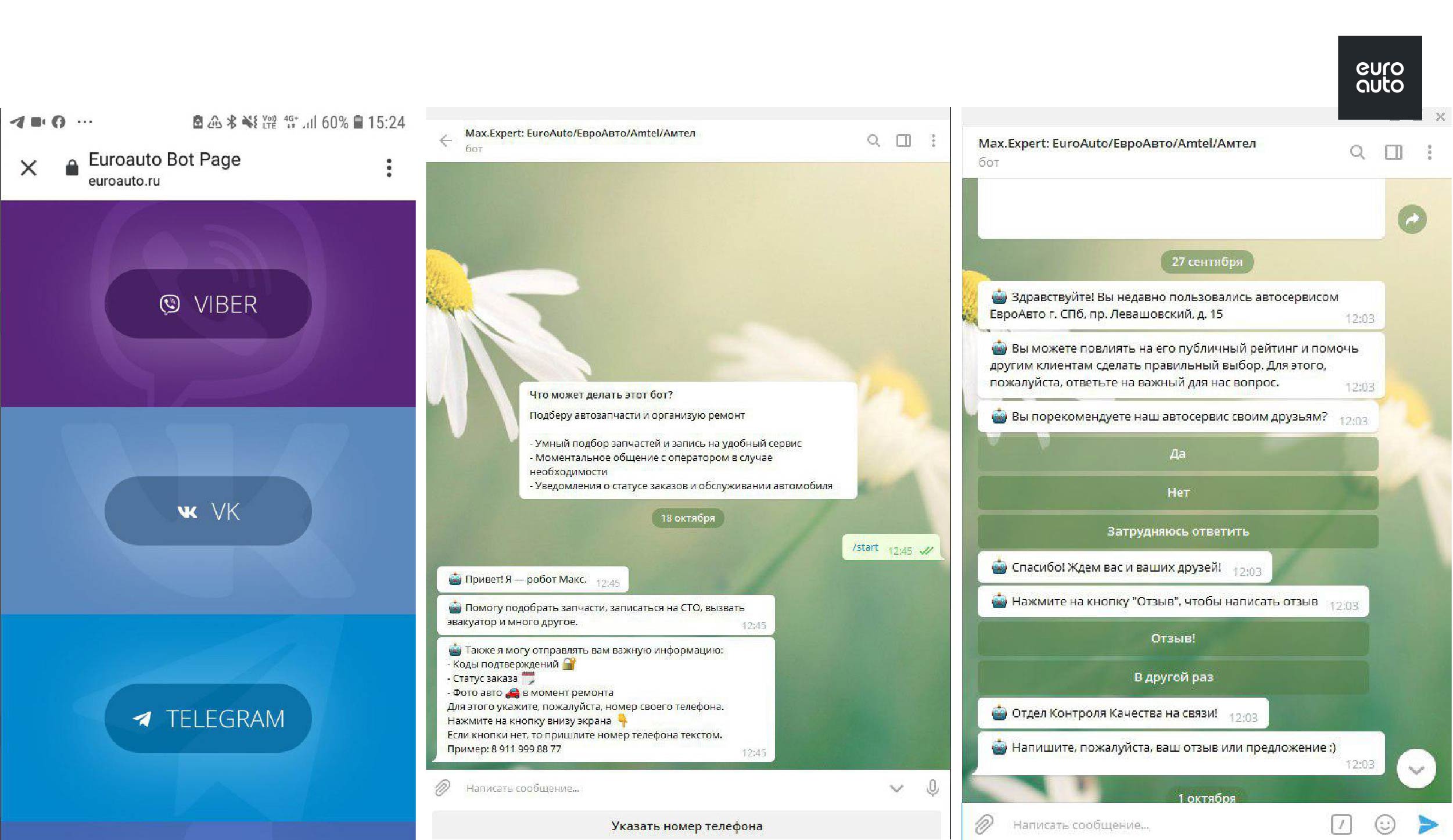The width and height of the screenshot is (1453, 840).
Task: Open the more options menu in middle chat
Action: click(x=934, y=141)
